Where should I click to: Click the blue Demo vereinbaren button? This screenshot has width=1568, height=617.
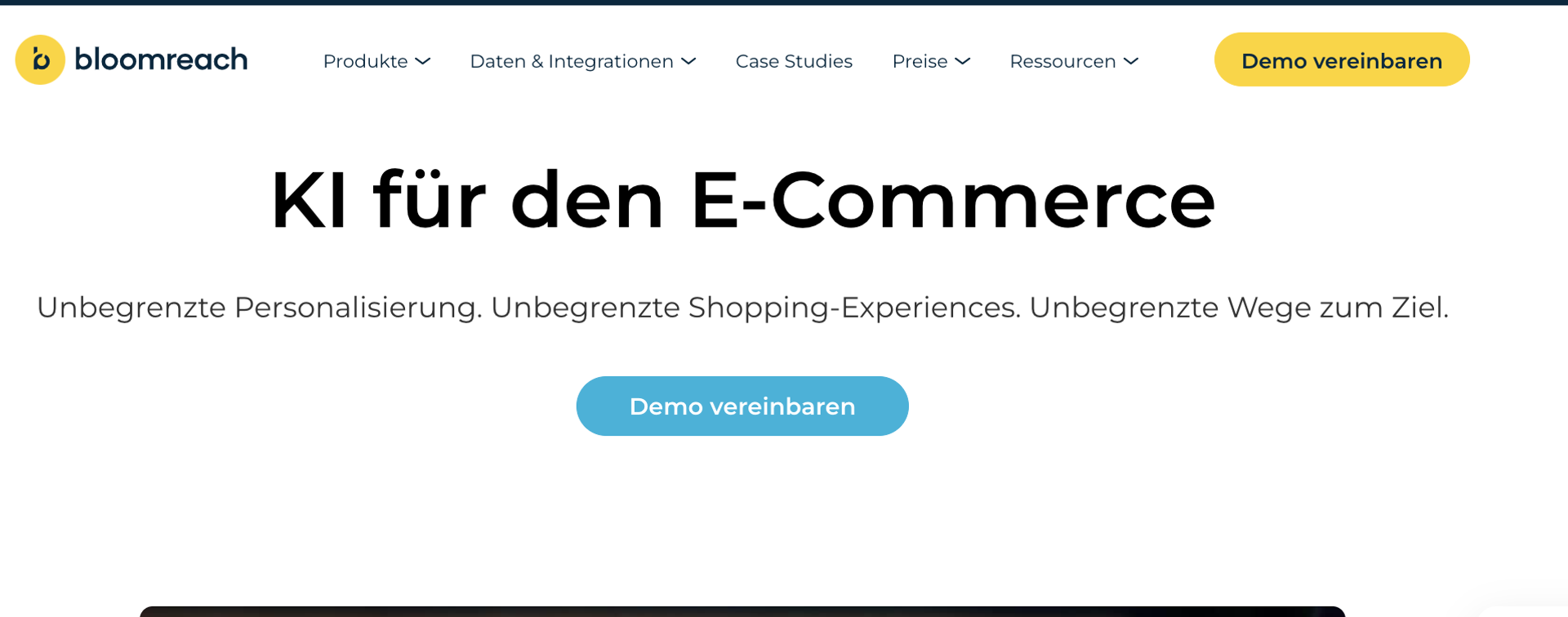tap(742, 406)
